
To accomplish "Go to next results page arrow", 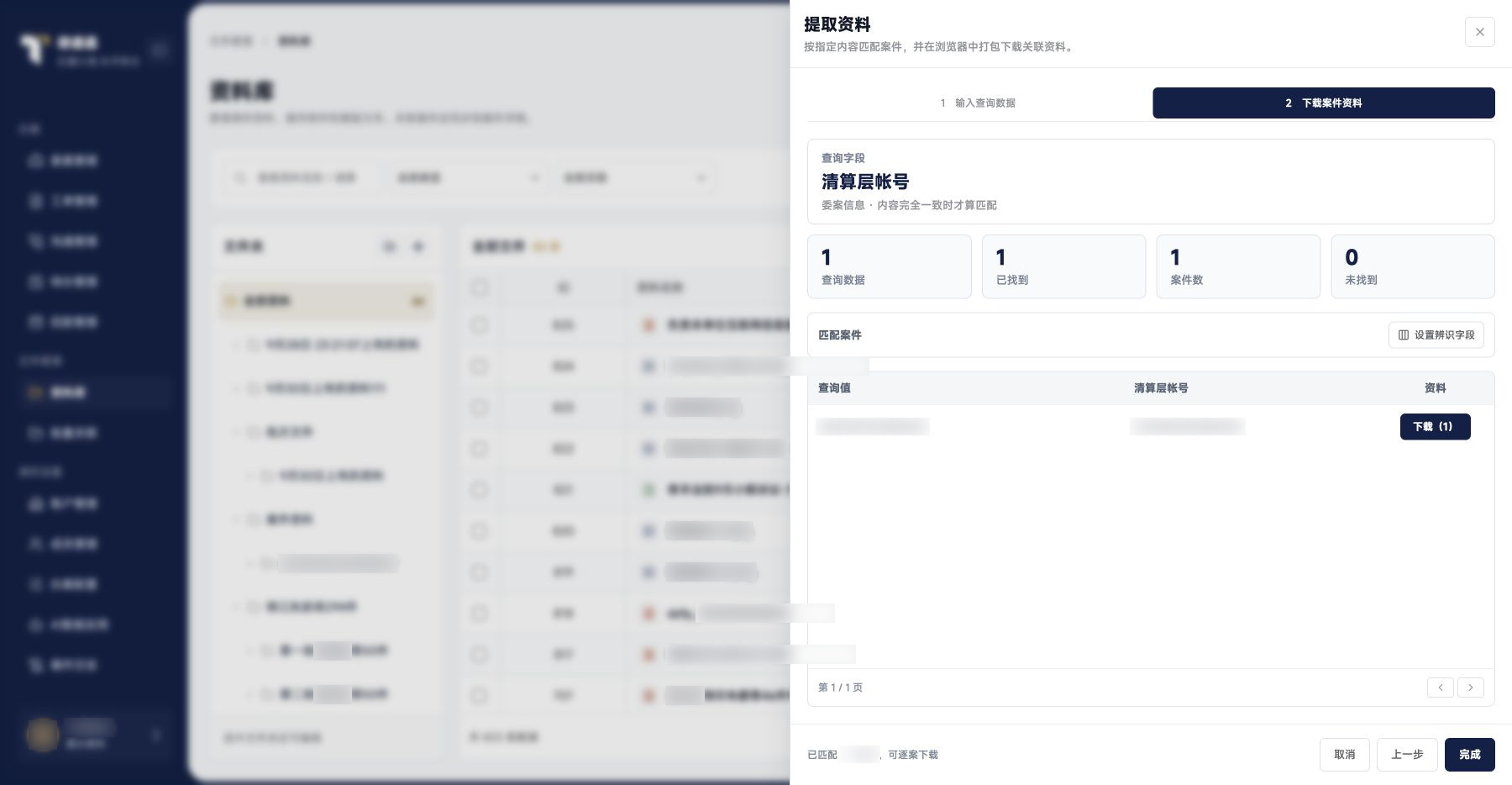I will point(1470,688).
